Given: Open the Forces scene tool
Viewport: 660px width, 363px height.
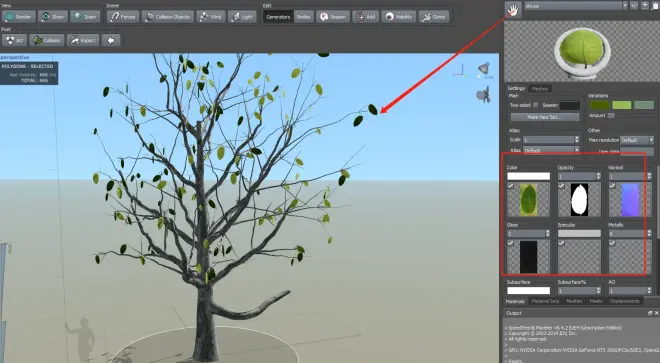Looking at the screenshot, I should (x=122, y=17).
